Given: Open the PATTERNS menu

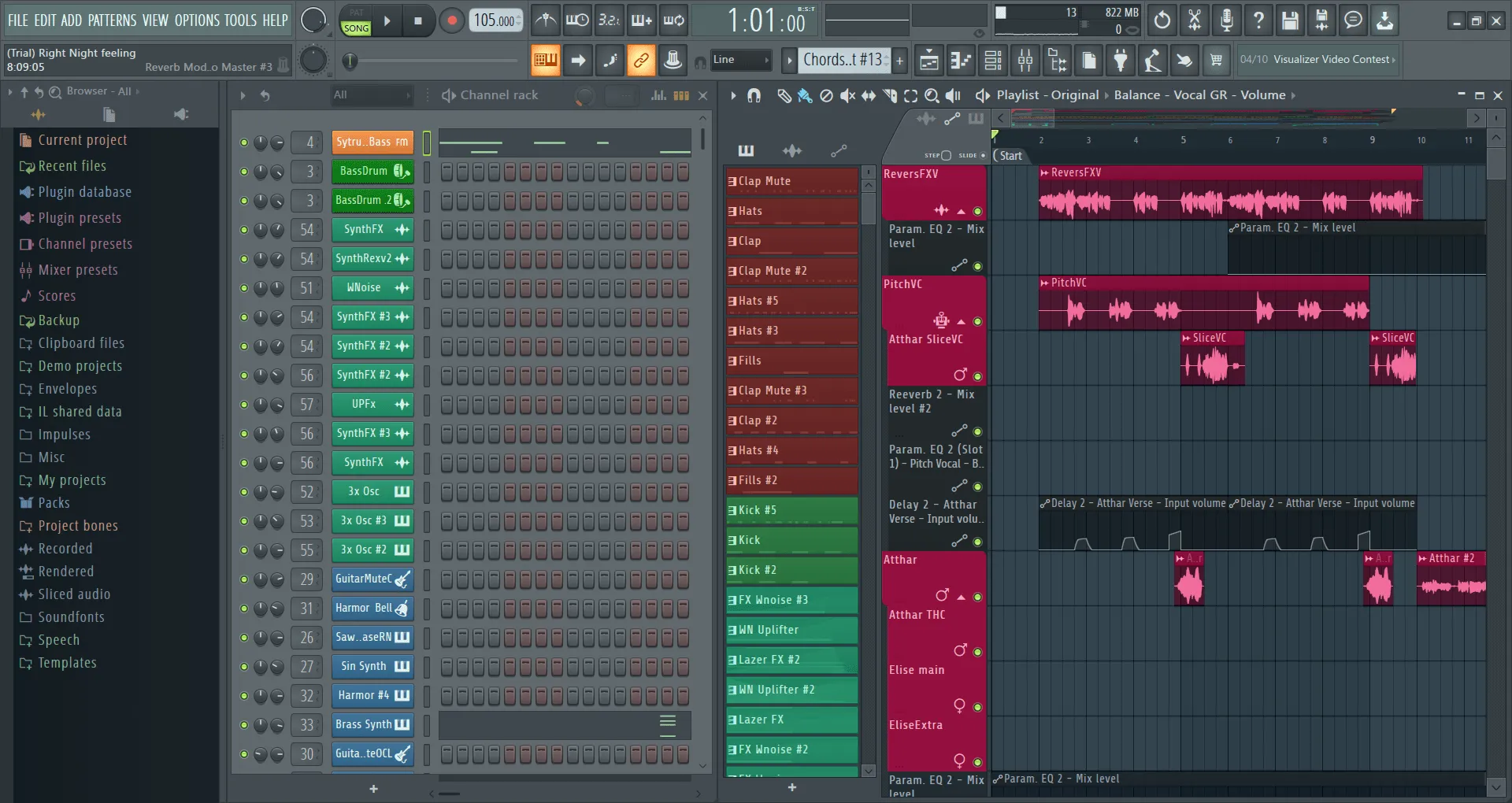Looking at the screenshot, I should point(114,20).
